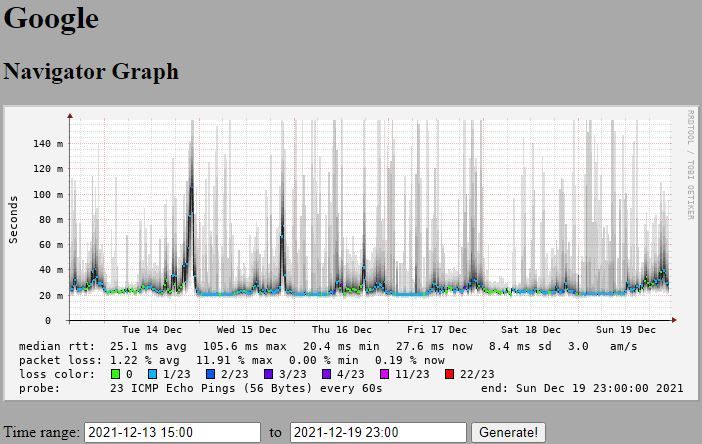Click the blue 2/23 loss swatch
This screenshot has width=702, height=444.
point(210,374)
